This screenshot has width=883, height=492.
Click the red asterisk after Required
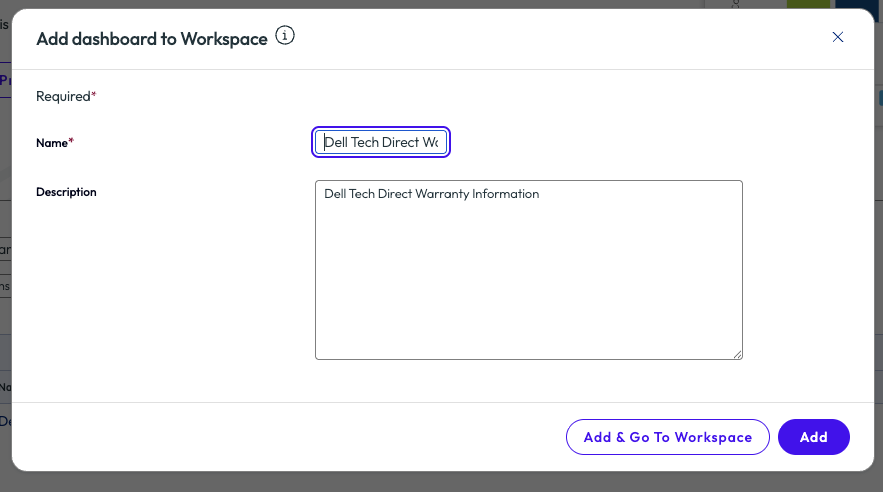[x=94, y=97]
